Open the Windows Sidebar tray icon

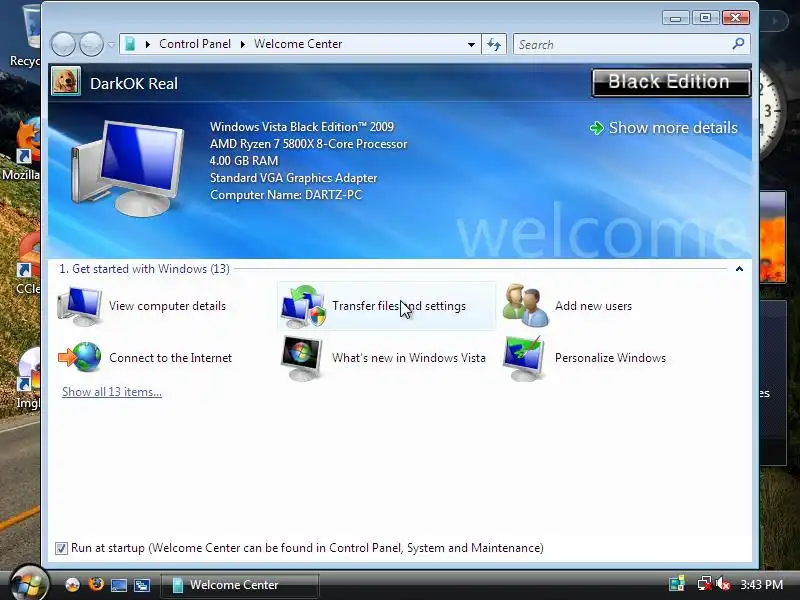pos(677,584)
